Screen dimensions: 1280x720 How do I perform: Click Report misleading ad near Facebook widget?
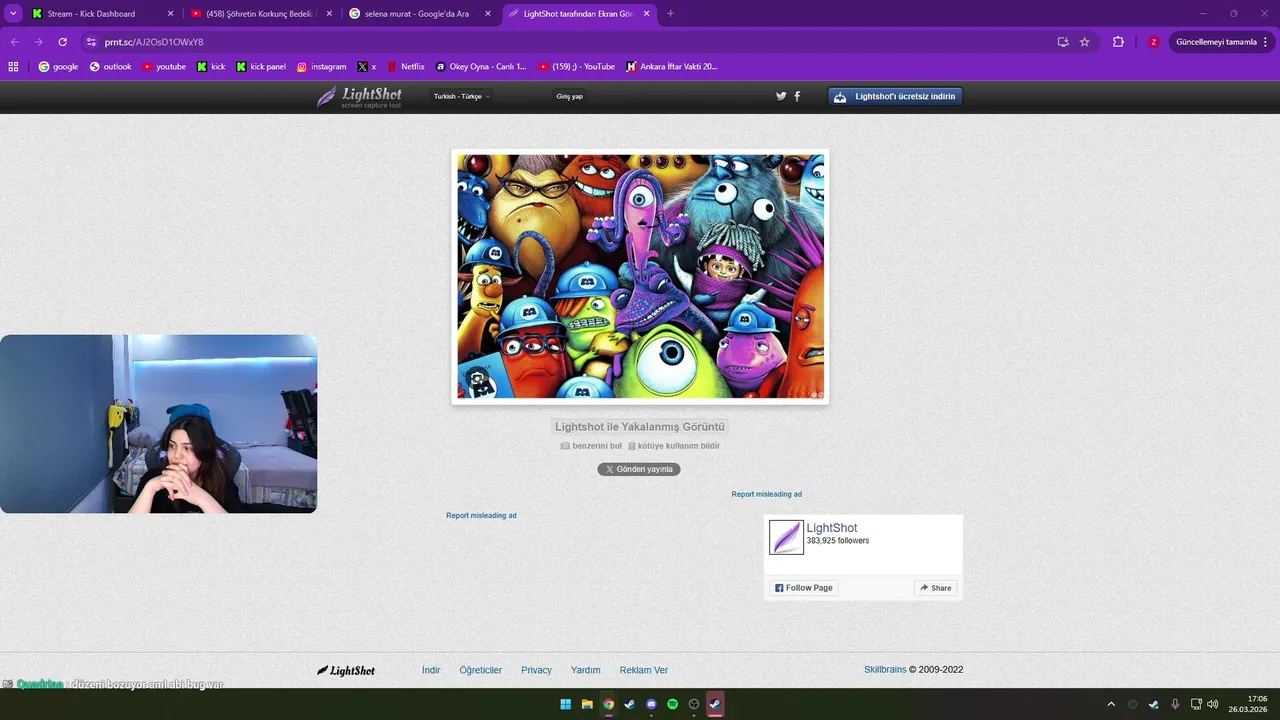pos(766,494)
